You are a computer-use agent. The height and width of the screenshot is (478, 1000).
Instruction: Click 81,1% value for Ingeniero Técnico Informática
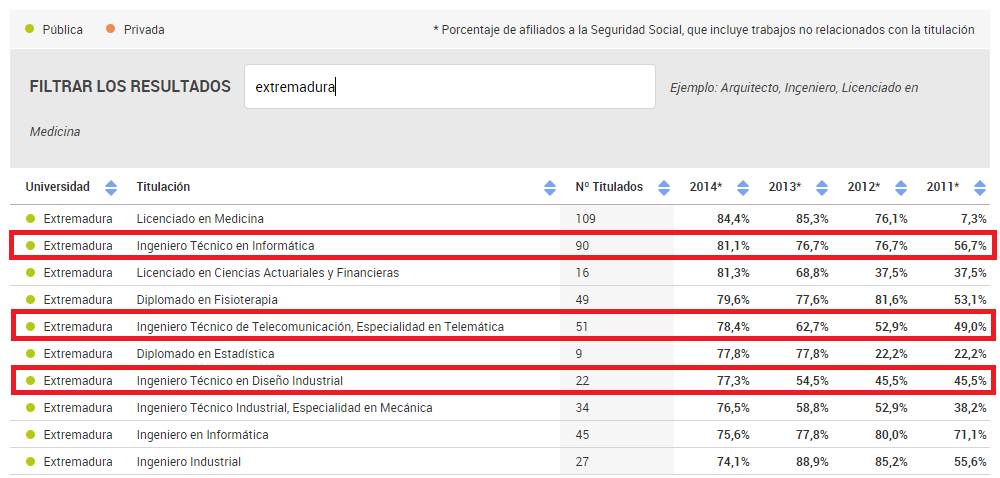coord(733,245)
